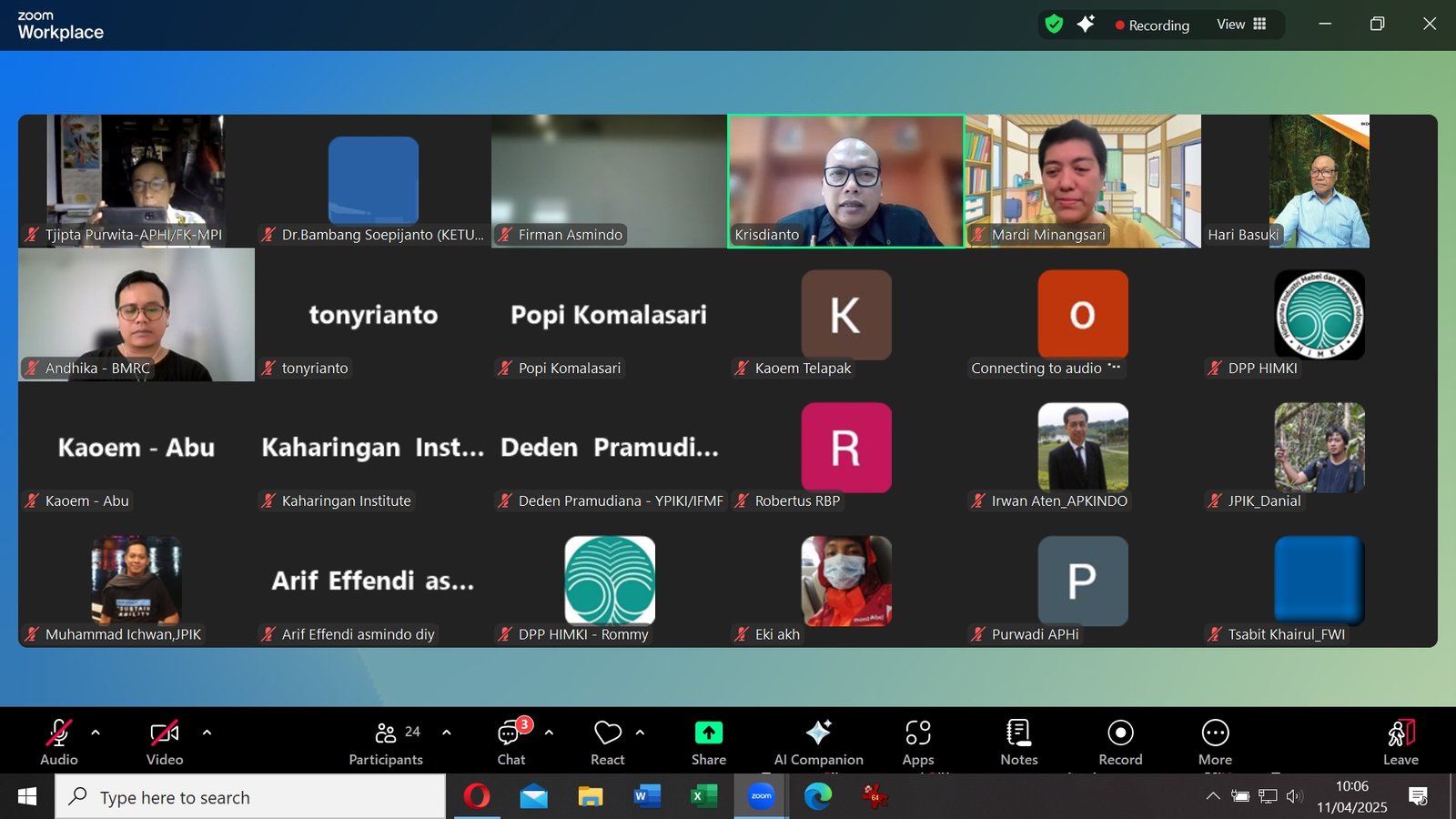
Task: Start camera with the Video button
Action: pos(165,742)
